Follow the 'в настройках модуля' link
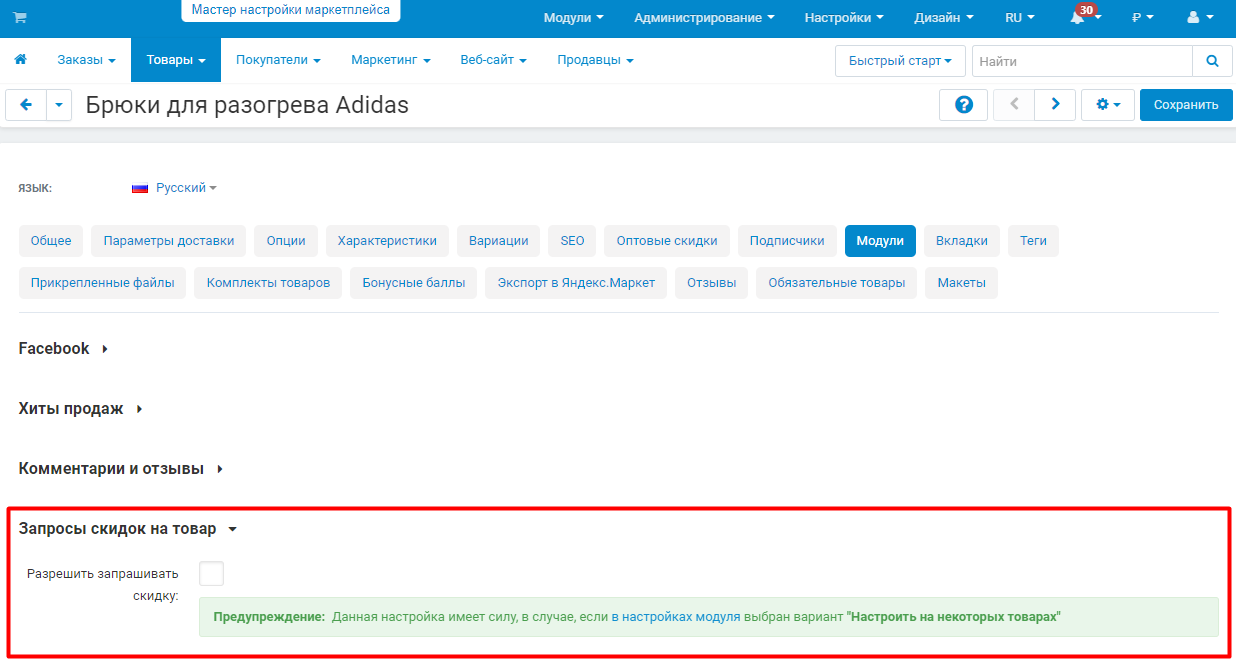The height and width of the screenshot is (669, 1236). click(676, 617)
